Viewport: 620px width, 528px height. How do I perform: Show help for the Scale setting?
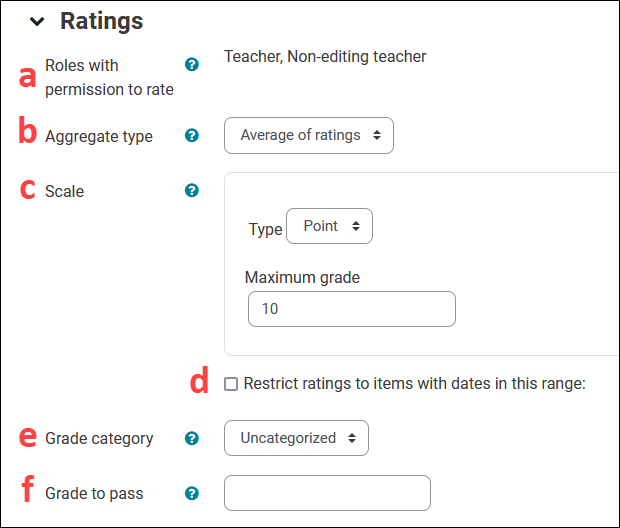[192, 190]
